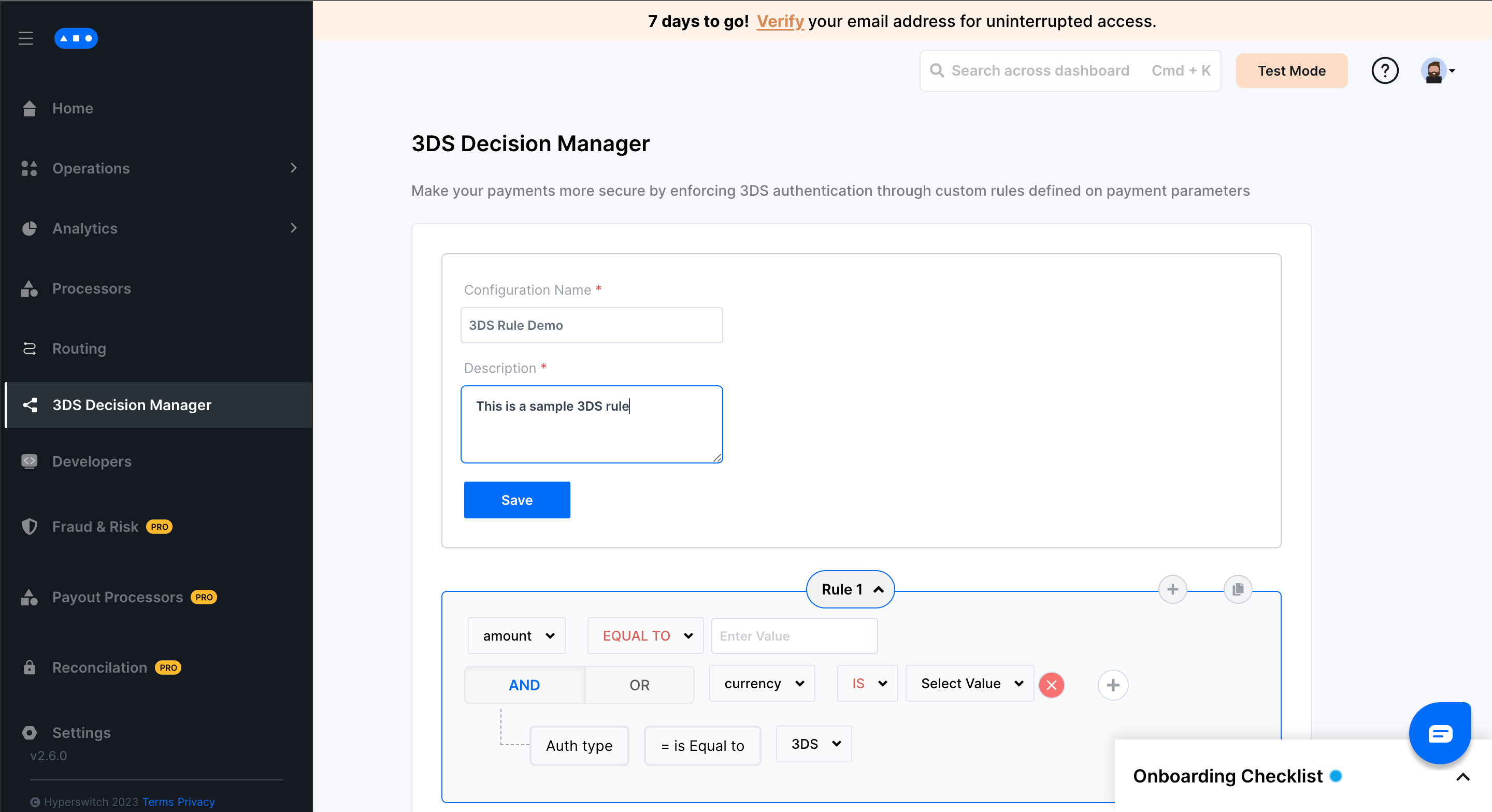
Task: Click the hamburger menu icon
Action: click(x=25, y=38)
